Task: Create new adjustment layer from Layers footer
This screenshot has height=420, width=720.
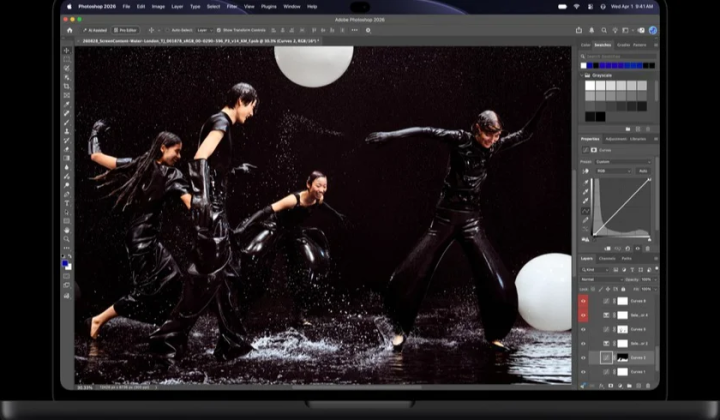Action: click(x=620, y=386)
